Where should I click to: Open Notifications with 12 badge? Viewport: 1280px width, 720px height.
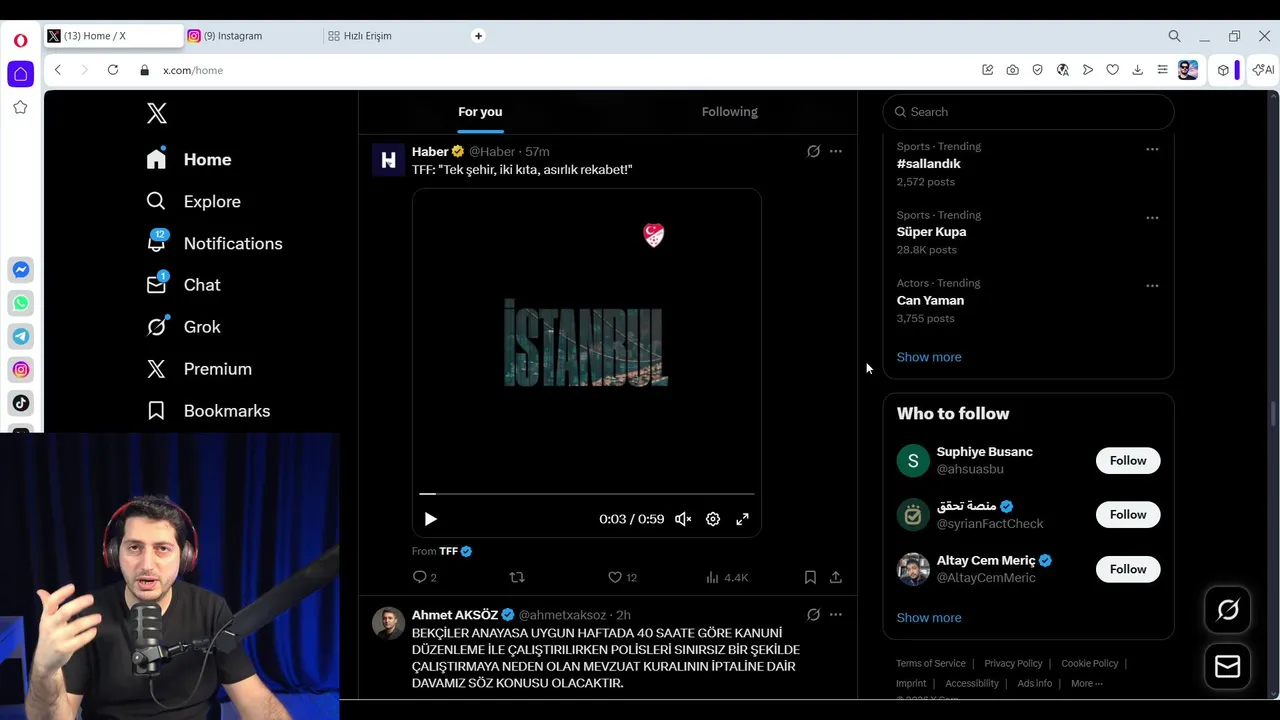pyautogui.click(x=214, y=243)
